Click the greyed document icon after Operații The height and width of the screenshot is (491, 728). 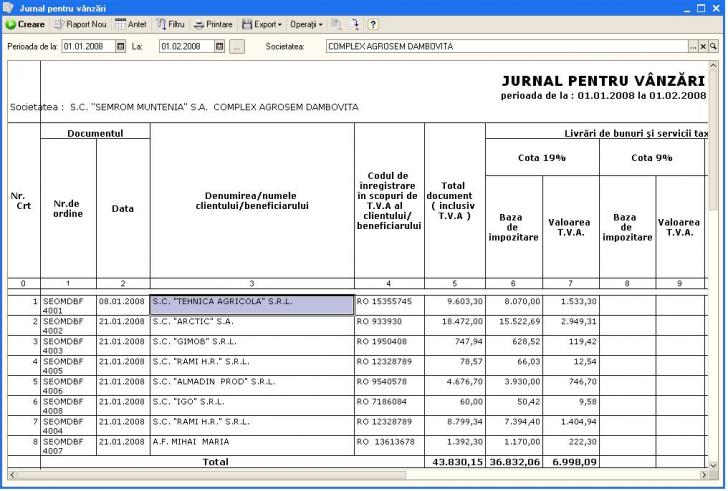pyautogui.click(x=336, y=24)
